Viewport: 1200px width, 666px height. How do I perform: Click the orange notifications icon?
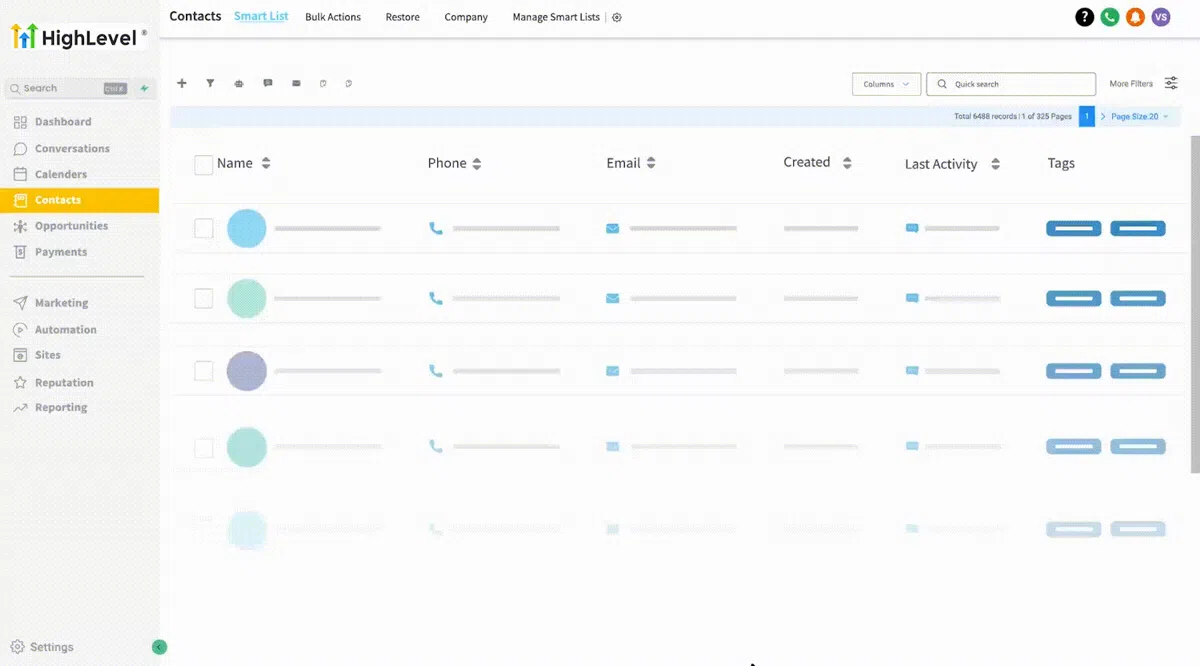tap(1135, 17)
